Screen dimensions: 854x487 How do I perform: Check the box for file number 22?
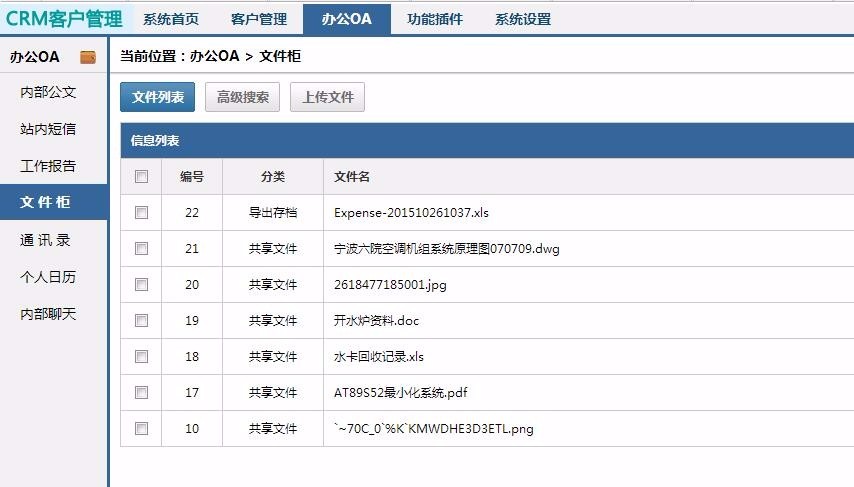click(142, 212)
